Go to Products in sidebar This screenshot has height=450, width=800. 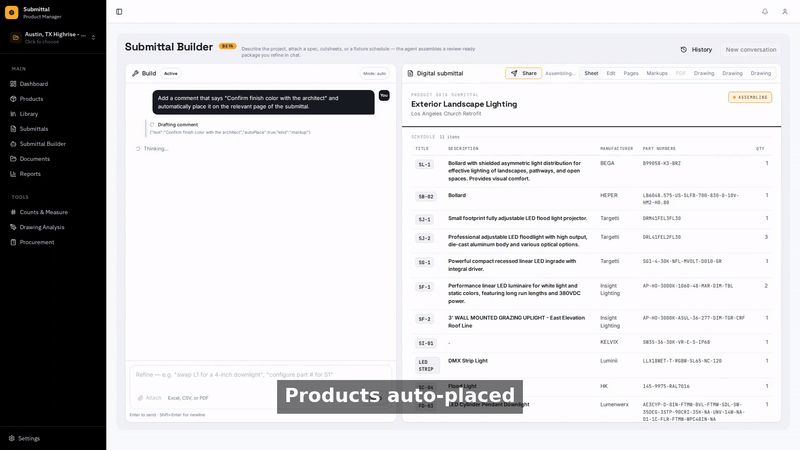[31, 99]
